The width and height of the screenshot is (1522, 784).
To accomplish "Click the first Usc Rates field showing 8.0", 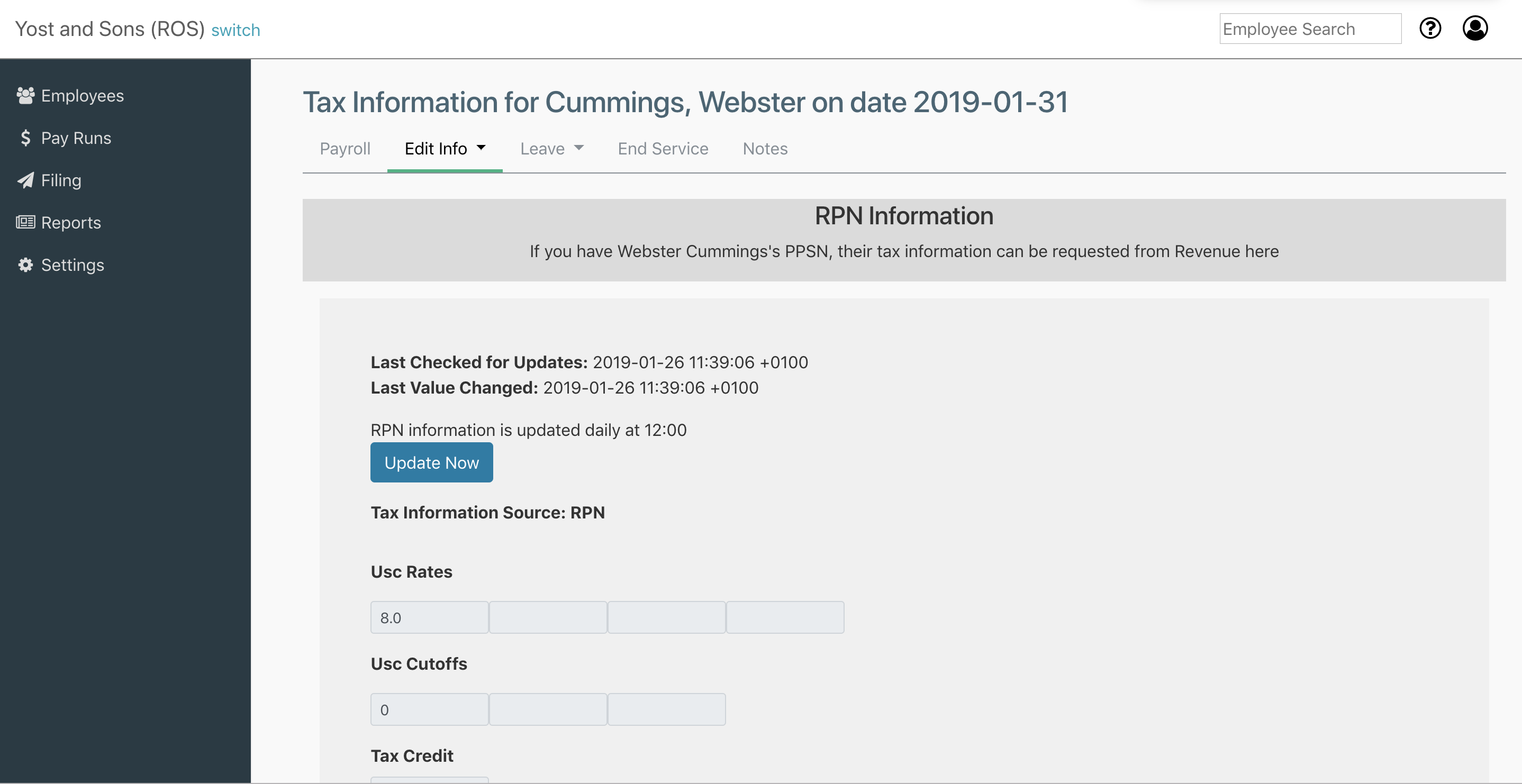I will pyautogui.click(x=430, y=617).
